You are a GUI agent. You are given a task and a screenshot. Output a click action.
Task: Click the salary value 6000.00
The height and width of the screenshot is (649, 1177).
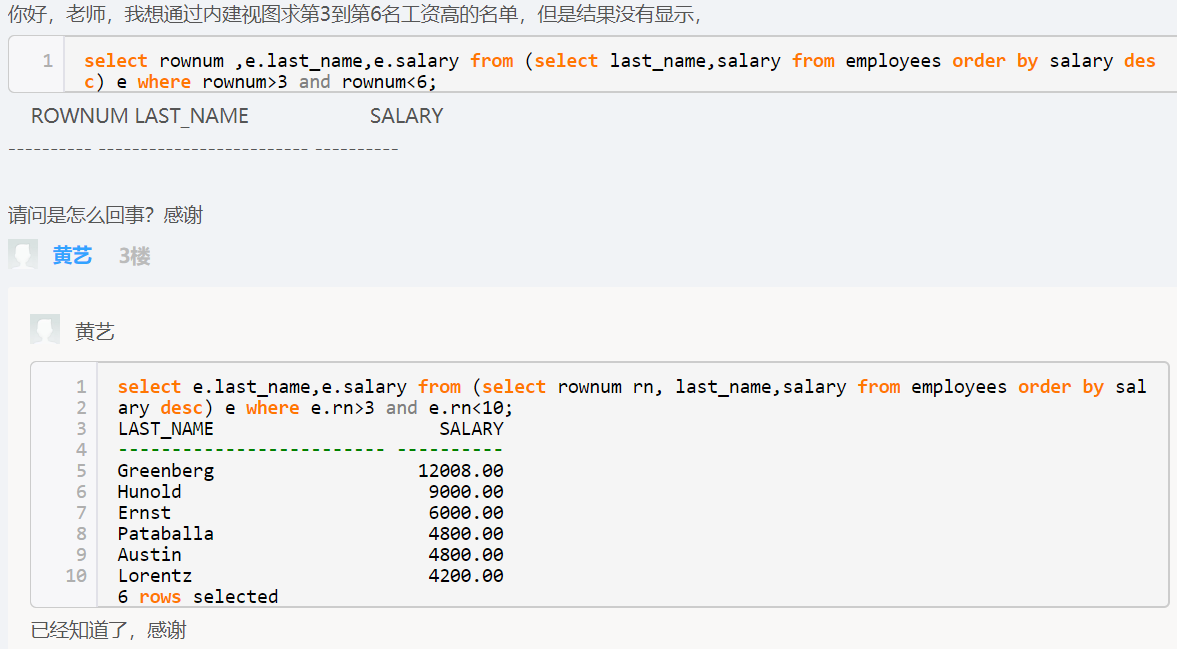[466, 512]
